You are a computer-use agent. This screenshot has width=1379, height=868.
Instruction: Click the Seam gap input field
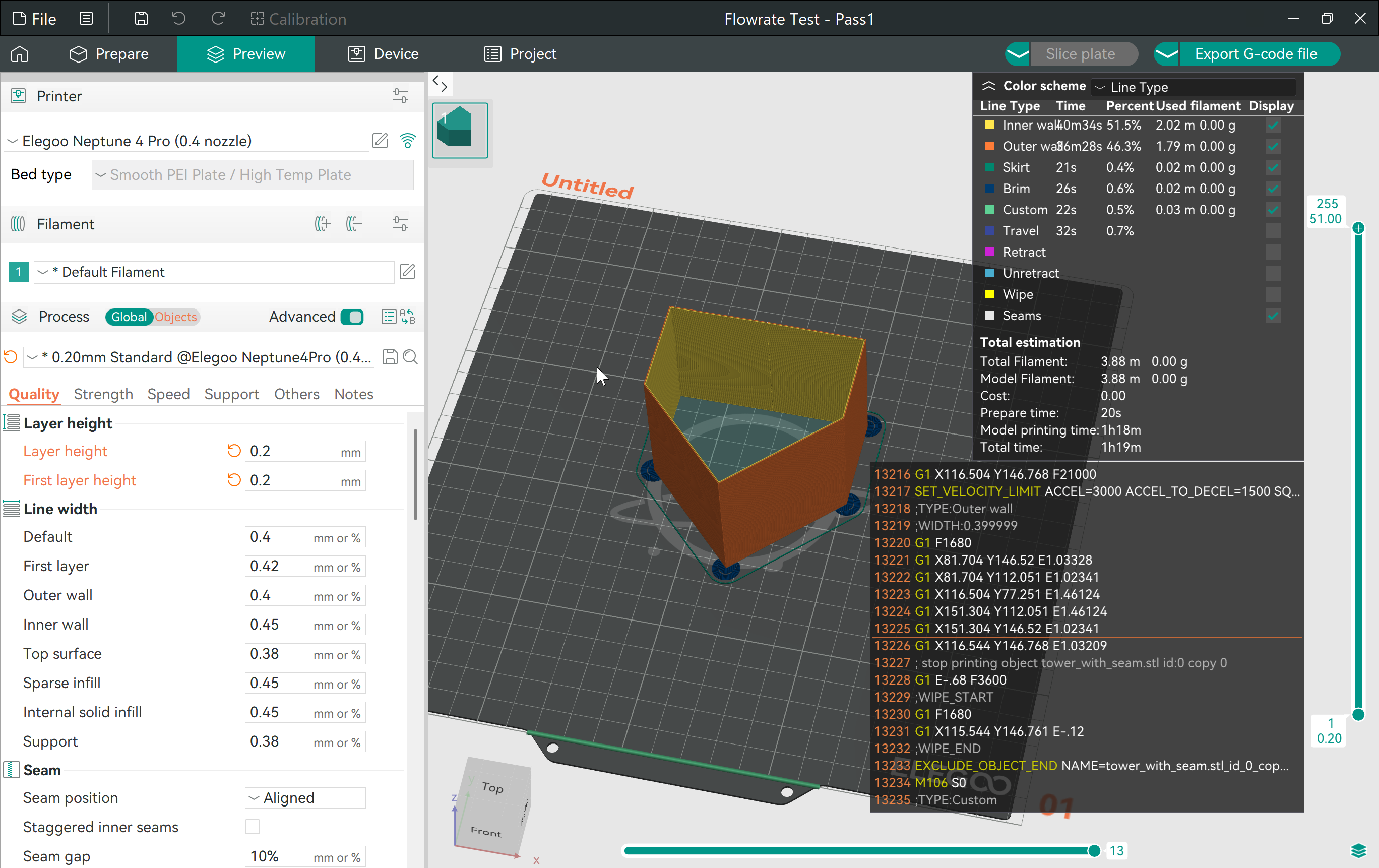coord(305,856)
